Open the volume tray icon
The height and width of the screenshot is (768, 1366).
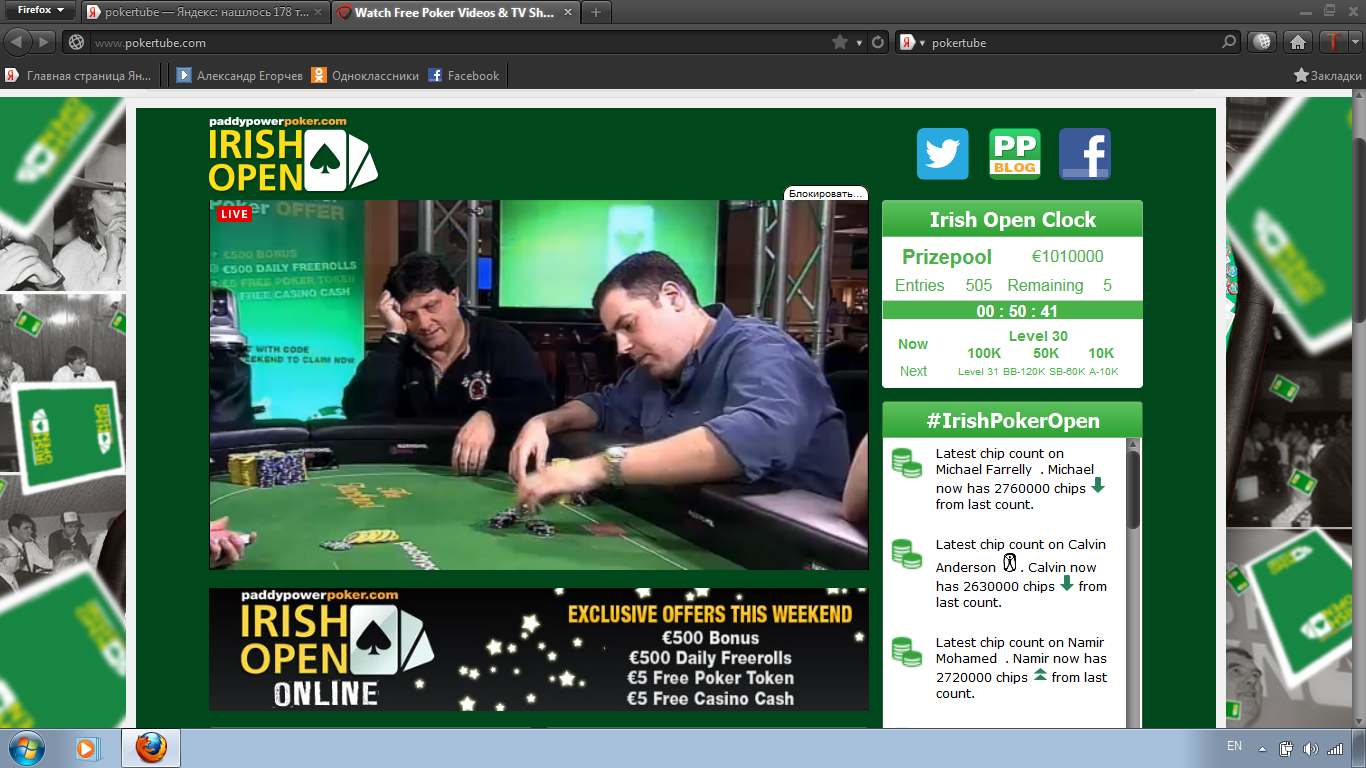1310,748
